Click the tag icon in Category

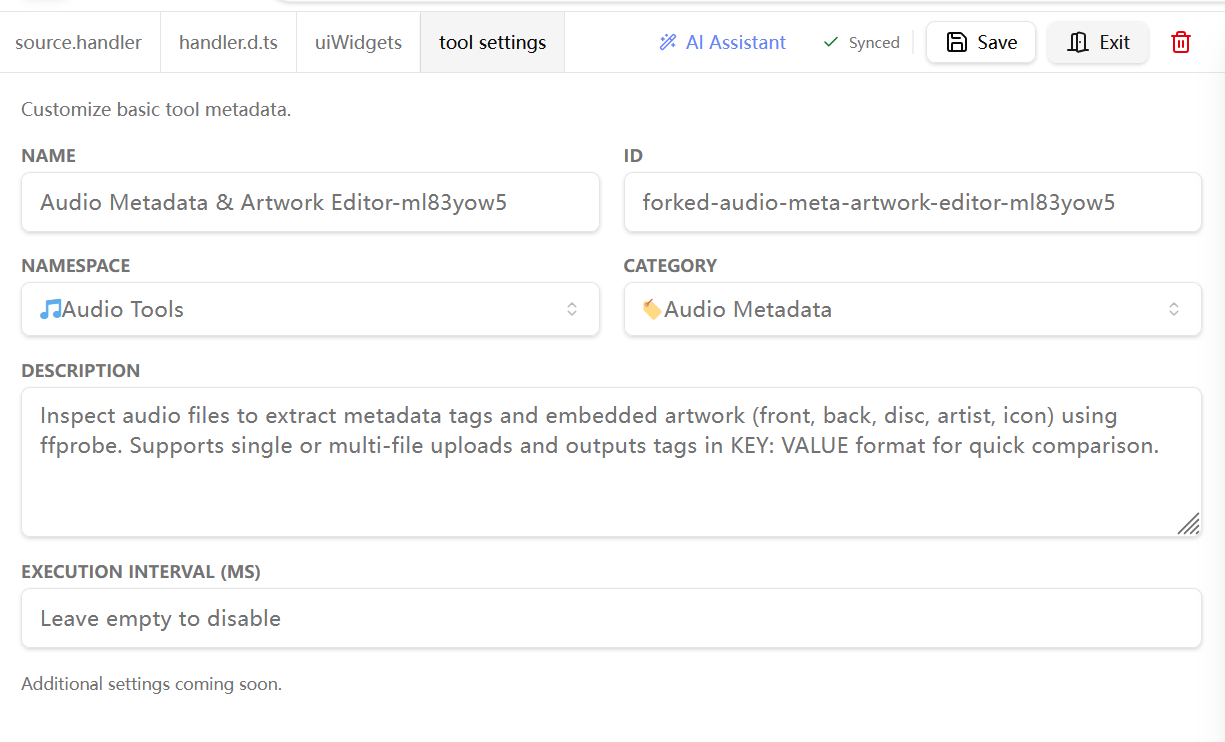[651, 309]
